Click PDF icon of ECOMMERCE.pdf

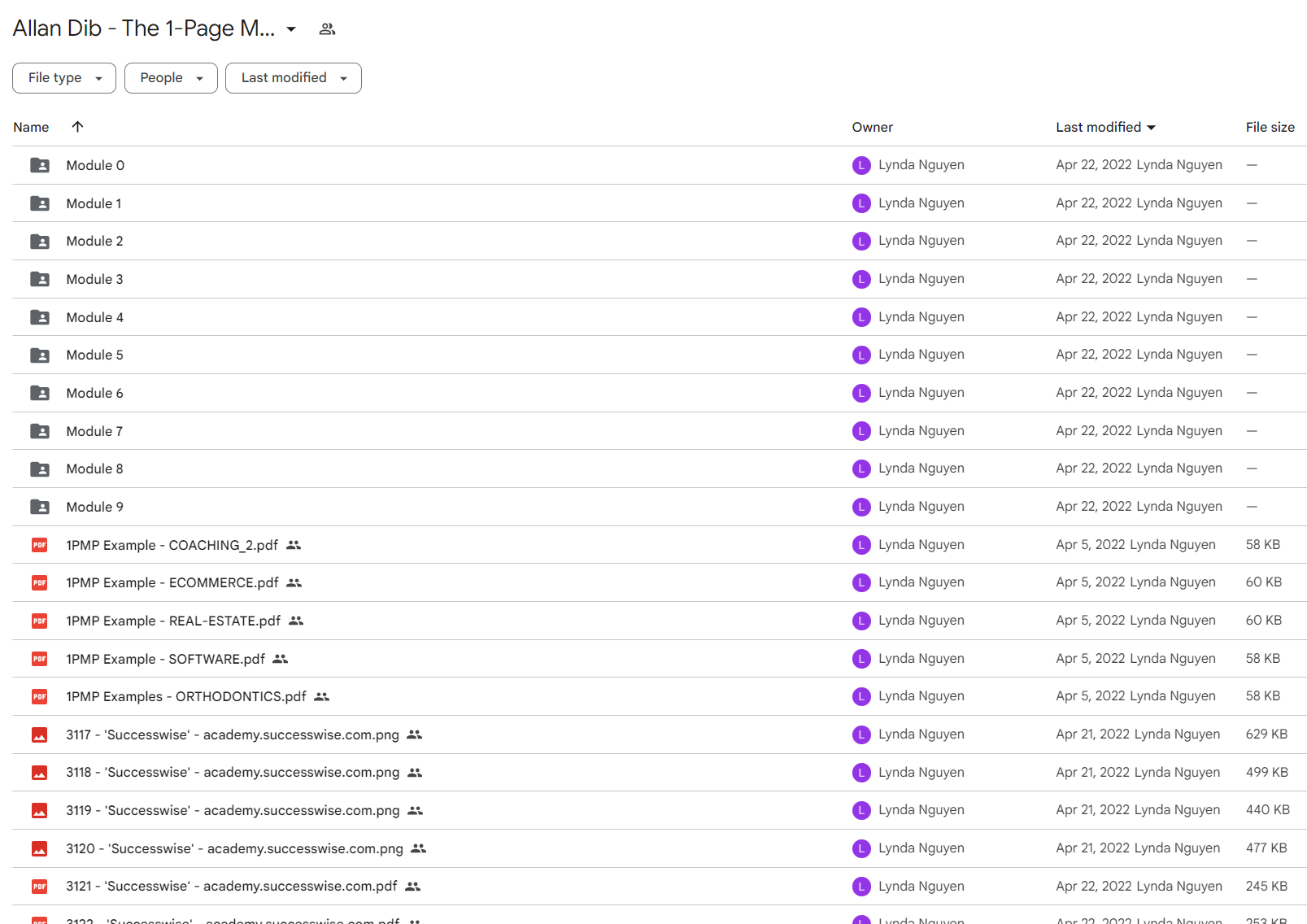[x=40, y=583]
